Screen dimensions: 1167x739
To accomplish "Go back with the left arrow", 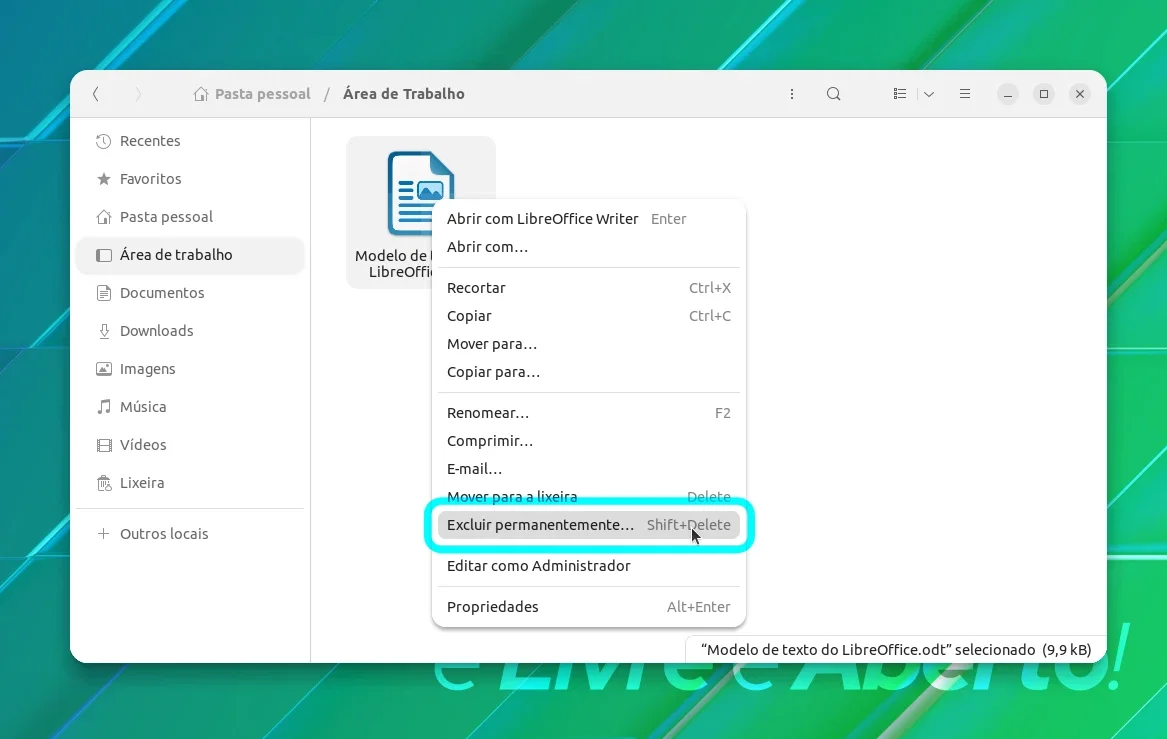I will [96, 94].
